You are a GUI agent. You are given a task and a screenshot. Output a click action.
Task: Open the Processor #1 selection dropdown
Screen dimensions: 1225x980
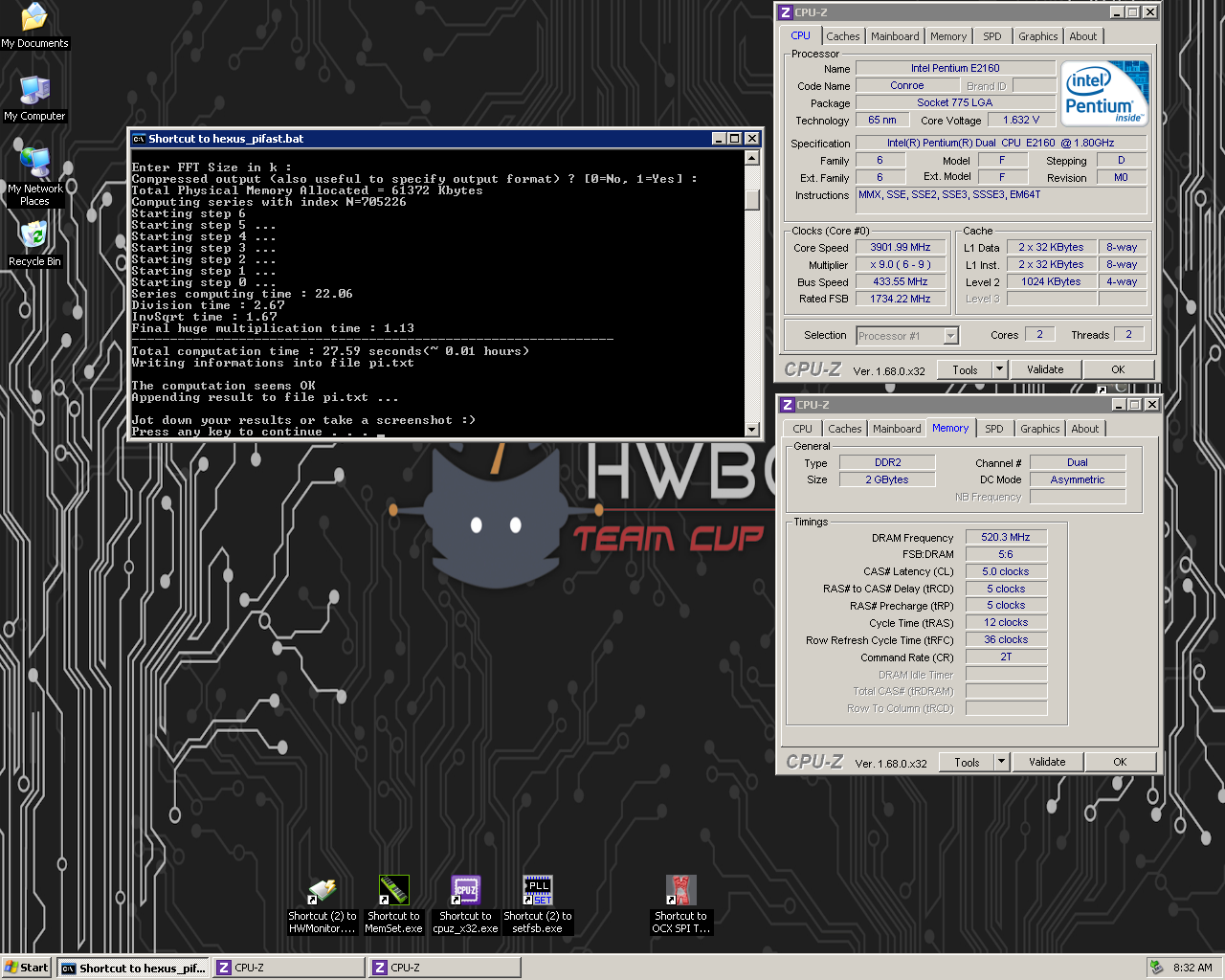[x=907, y=336]
